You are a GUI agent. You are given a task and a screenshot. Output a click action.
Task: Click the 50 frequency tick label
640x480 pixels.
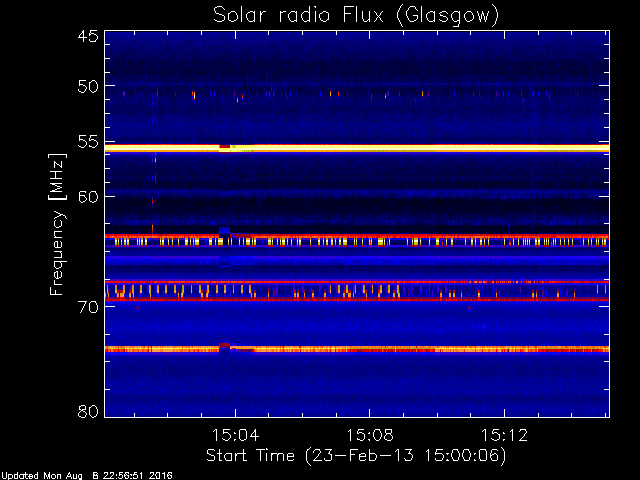88,86
